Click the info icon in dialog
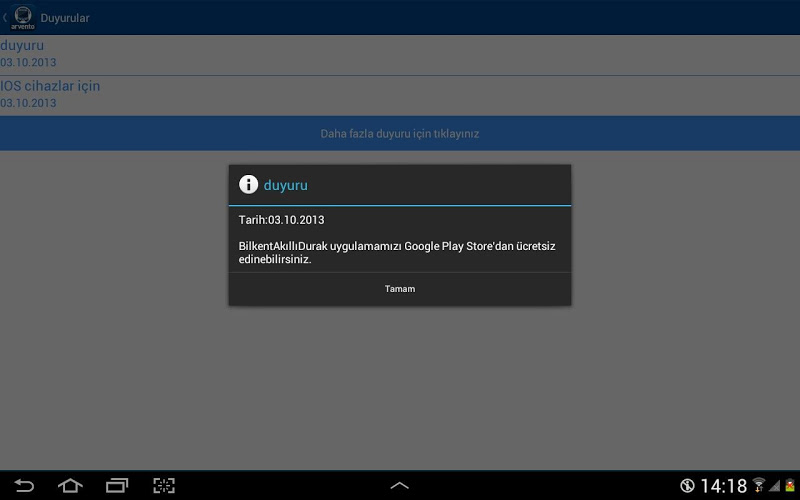This screenshot has width=800, height=500. [248, 184]
